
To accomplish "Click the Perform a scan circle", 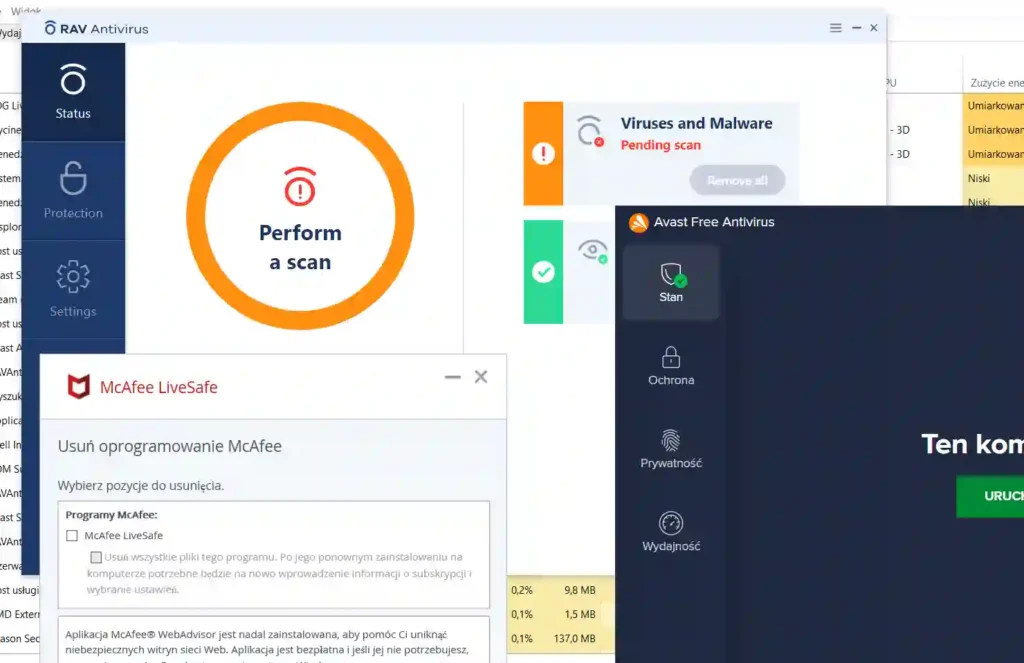I will point(300,216).
